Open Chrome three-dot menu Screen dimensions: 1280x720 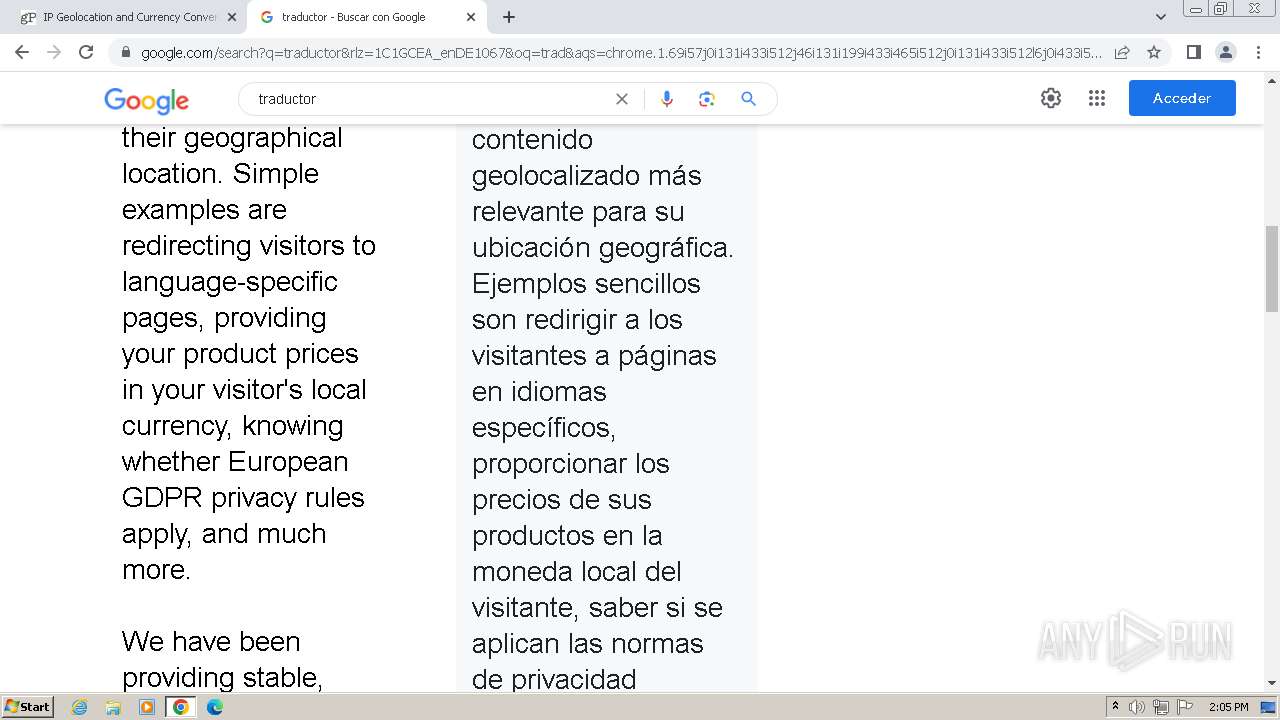1257,52
